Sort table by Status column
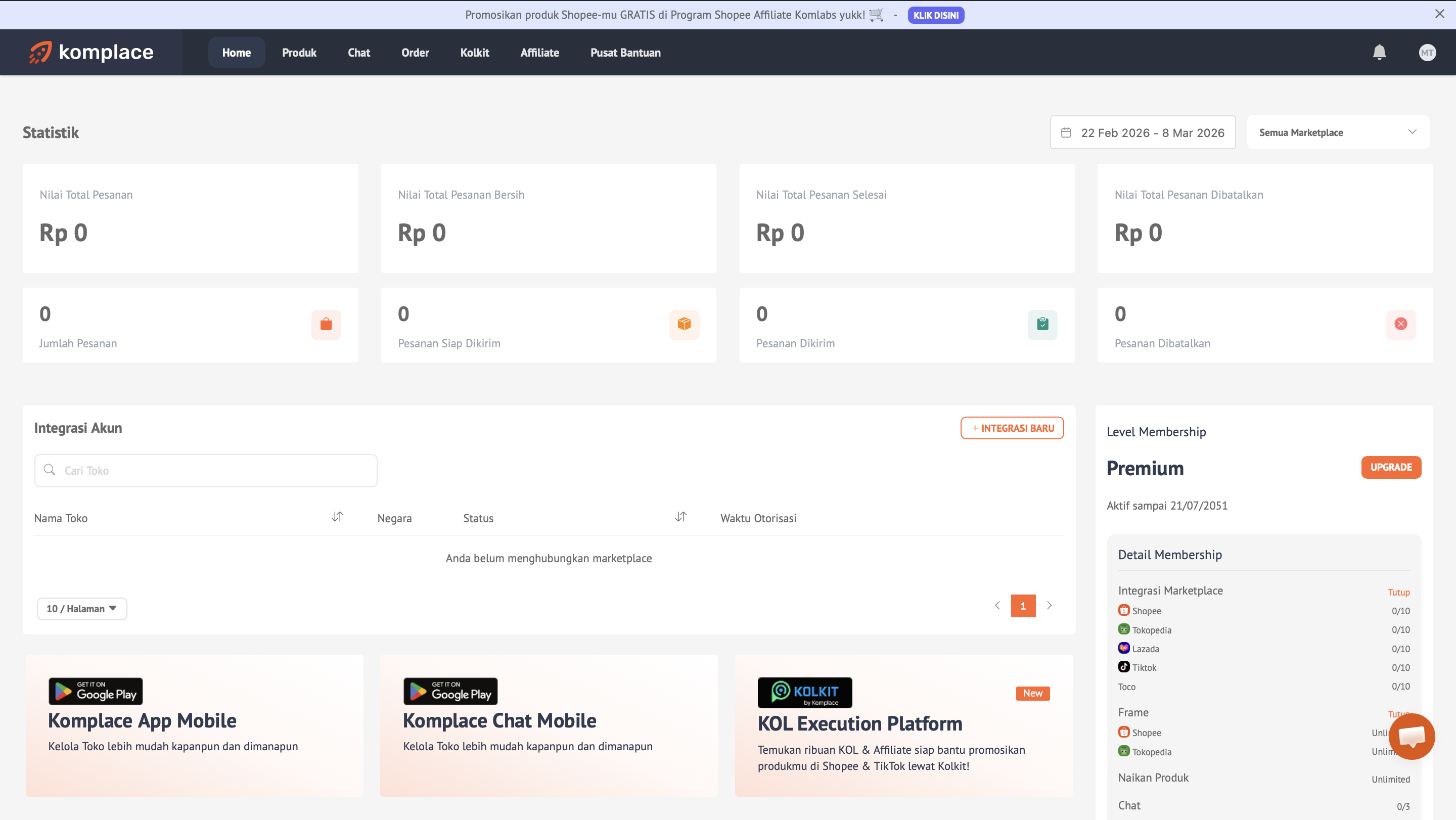This screenshot has height=820, width=1456. click(x=680, y=517)
